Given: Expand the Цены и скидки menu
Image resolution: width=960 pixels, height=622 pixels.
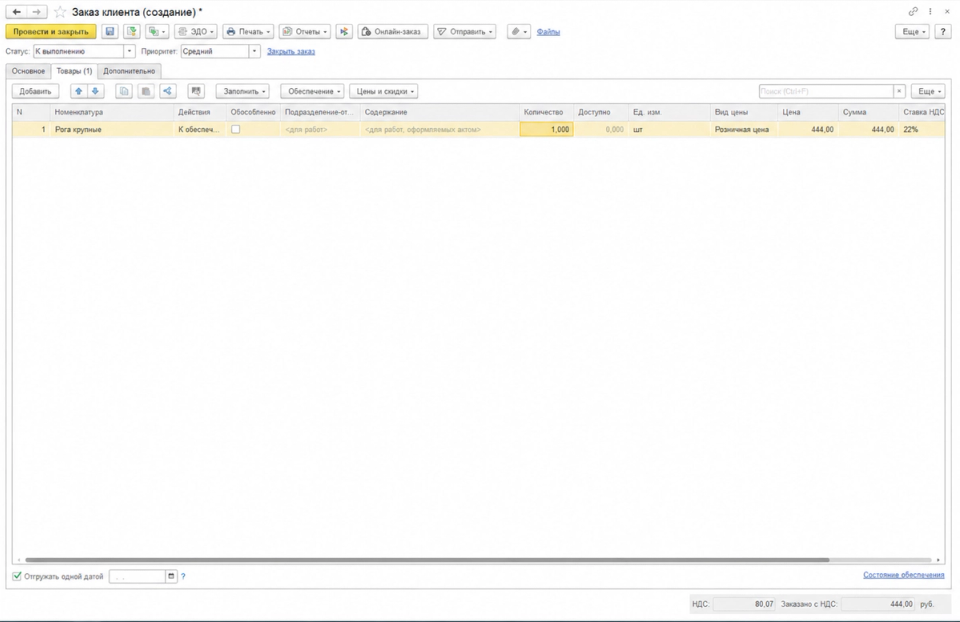Looking at the screenshot, I should click(x=383, y=91).
